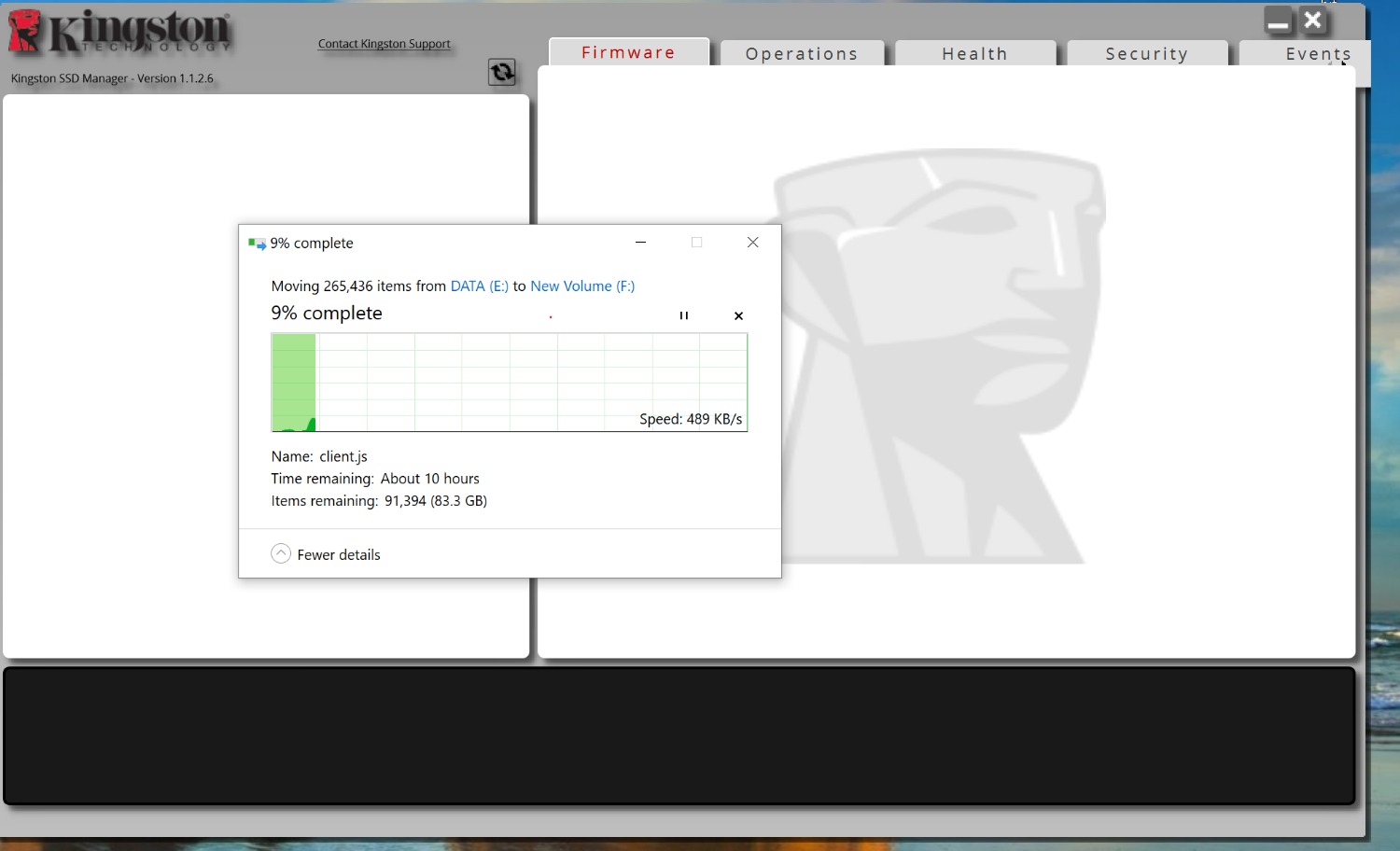
Task: Click the refresh drives icon
Action: coord(502,72)
